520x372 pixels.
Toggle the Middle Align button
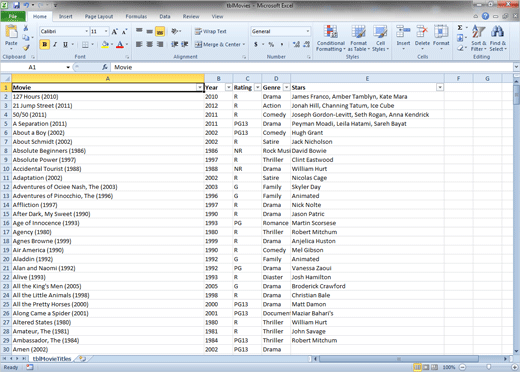pyautogui.click(x=149, y=32)
